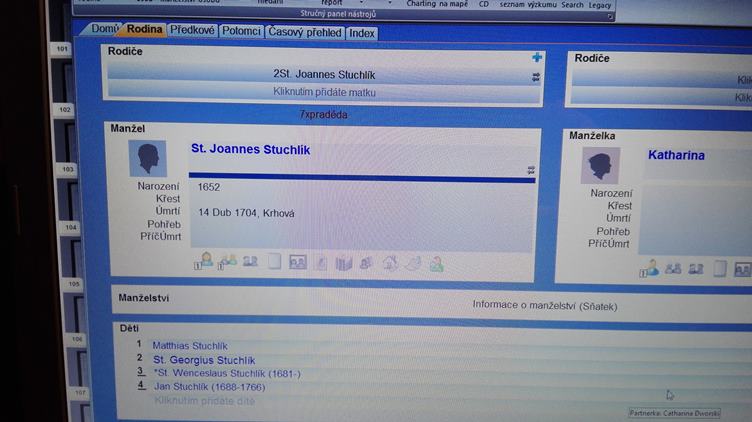Click the blank page icon in husband's toolbar
Viewport: 752px width, 422px height.
274,263
